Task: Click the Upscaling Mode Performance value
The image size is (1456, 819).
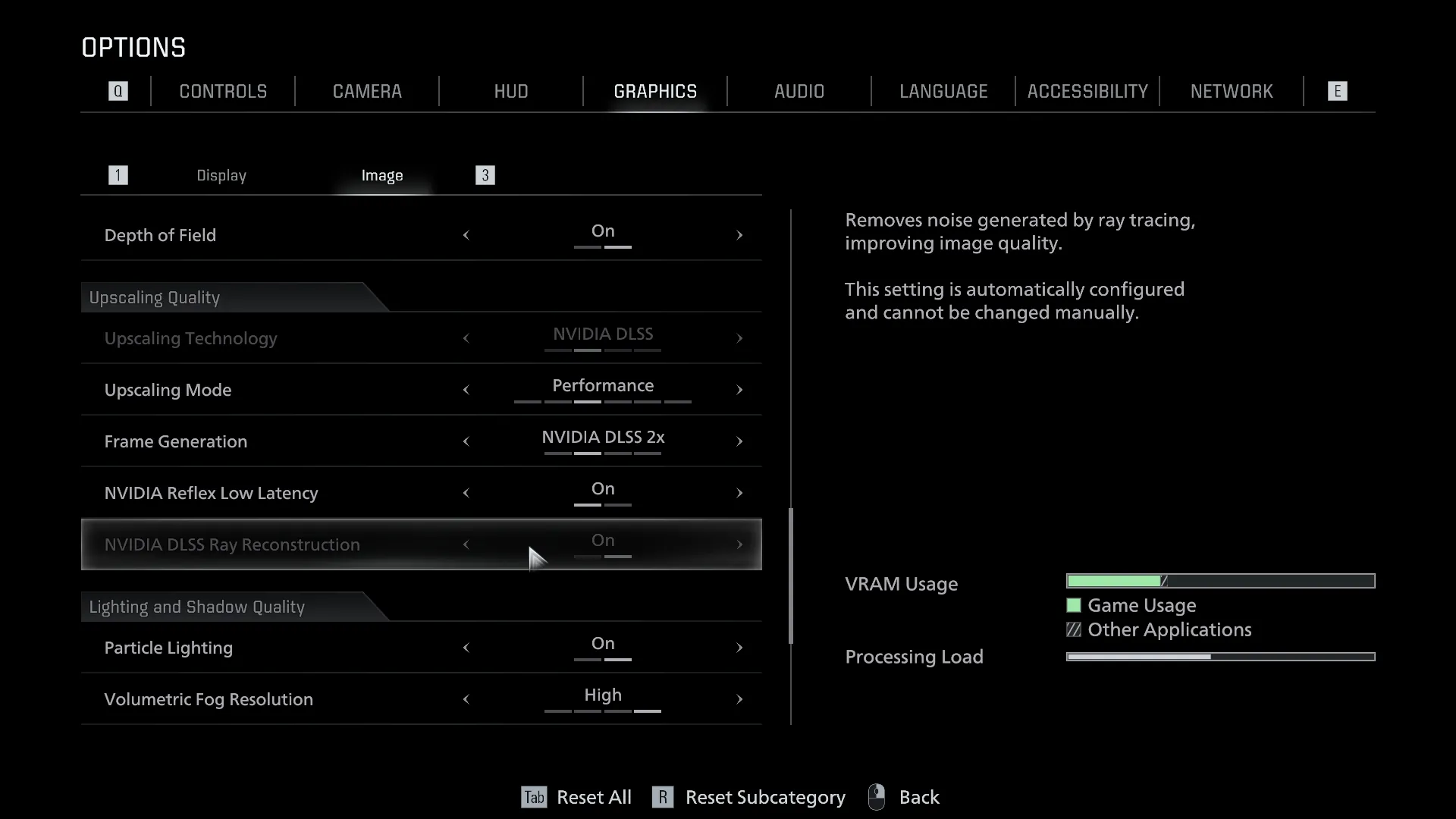Action: [603, 386]
